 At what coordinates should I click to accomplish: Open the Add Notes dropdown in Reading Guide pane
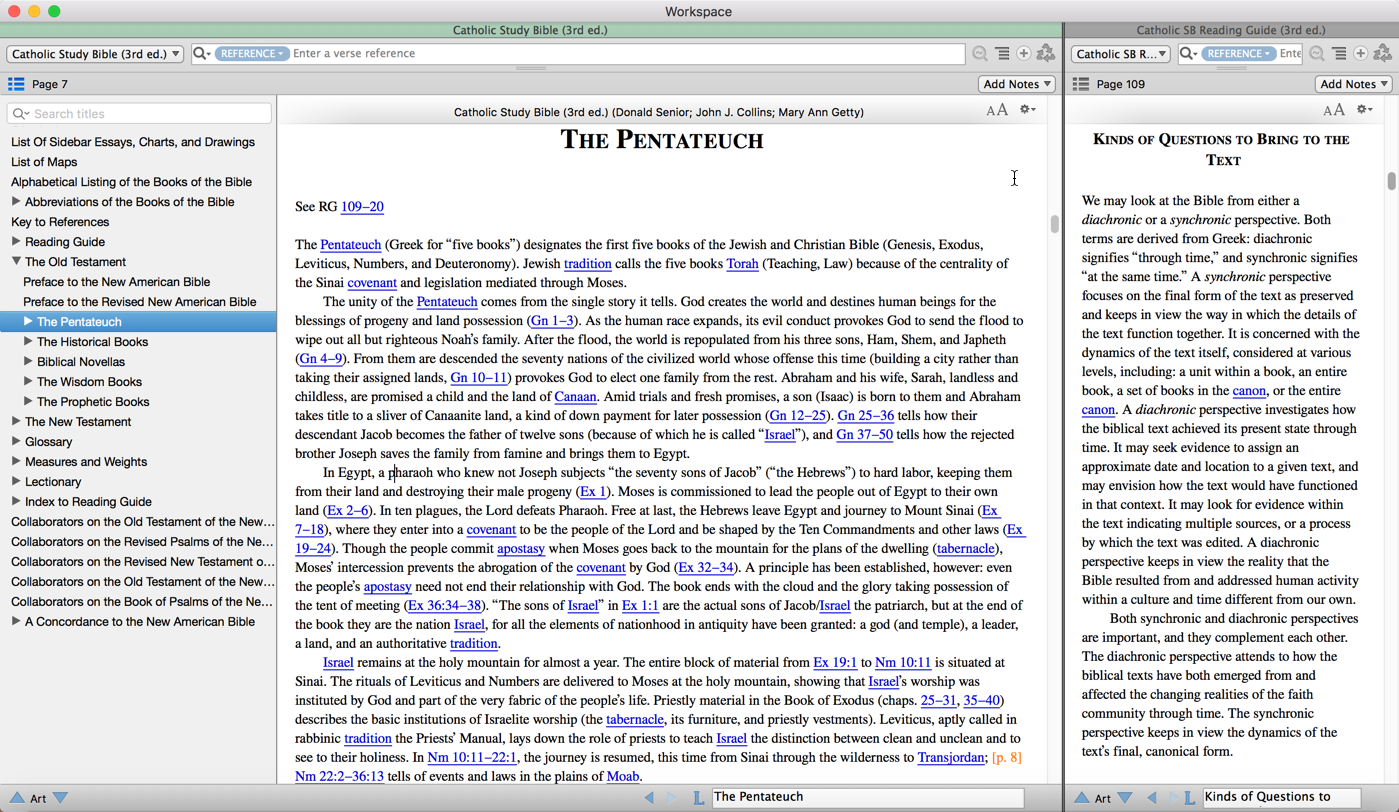click(1354, 84)
